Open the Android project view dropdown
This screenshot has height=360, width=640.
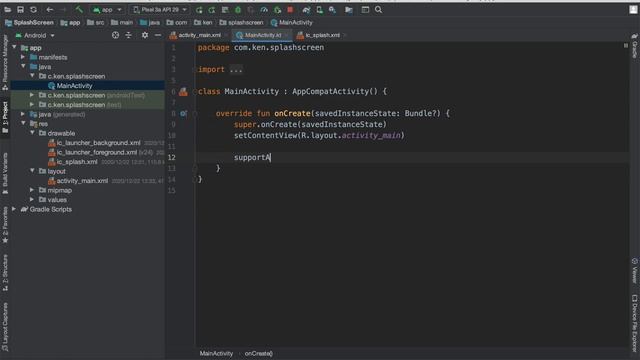(35, 36)
